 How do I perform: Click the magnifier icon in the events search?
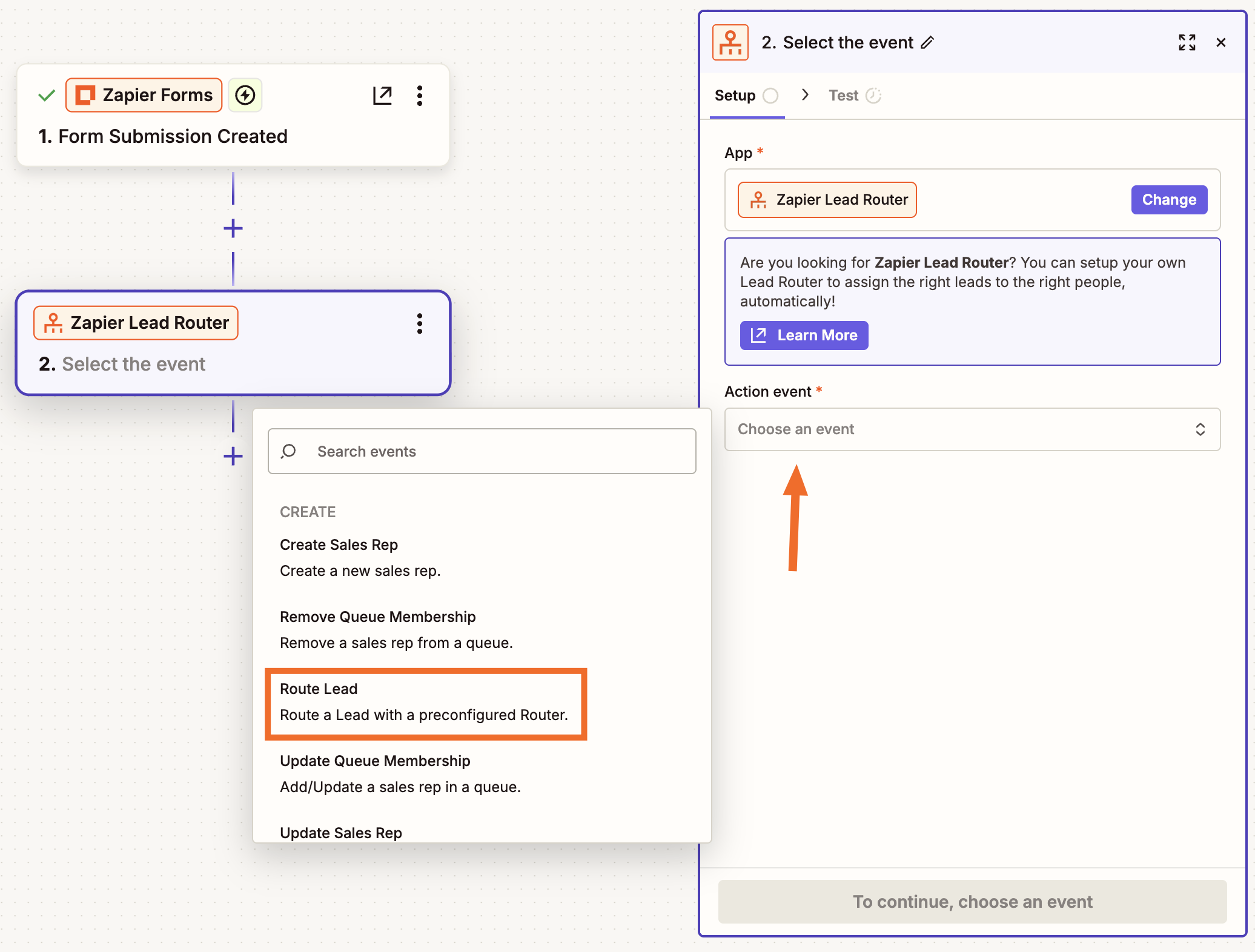click(288, 451)
